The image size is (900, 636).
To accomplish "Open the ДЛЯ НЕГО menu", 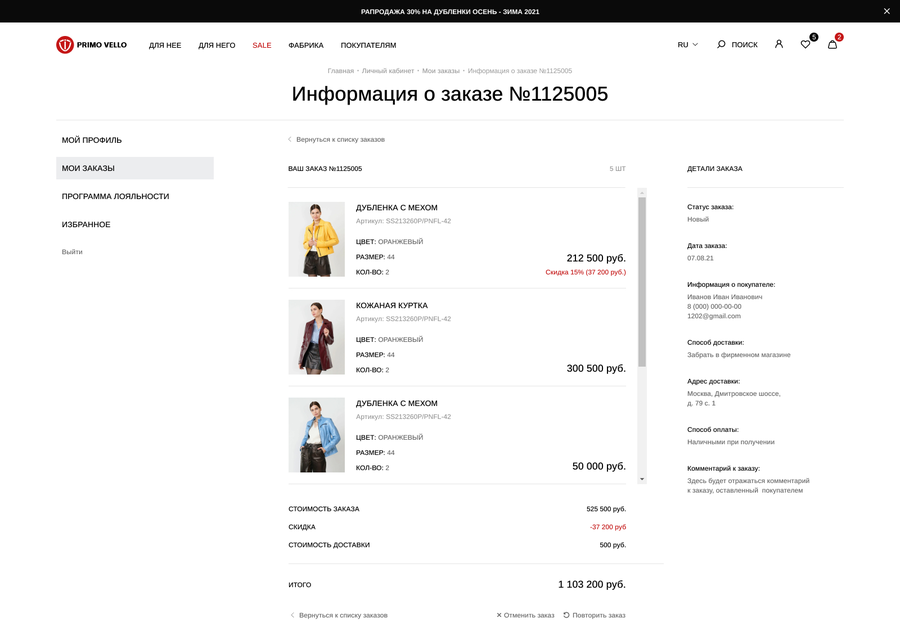I will (216, 45).
